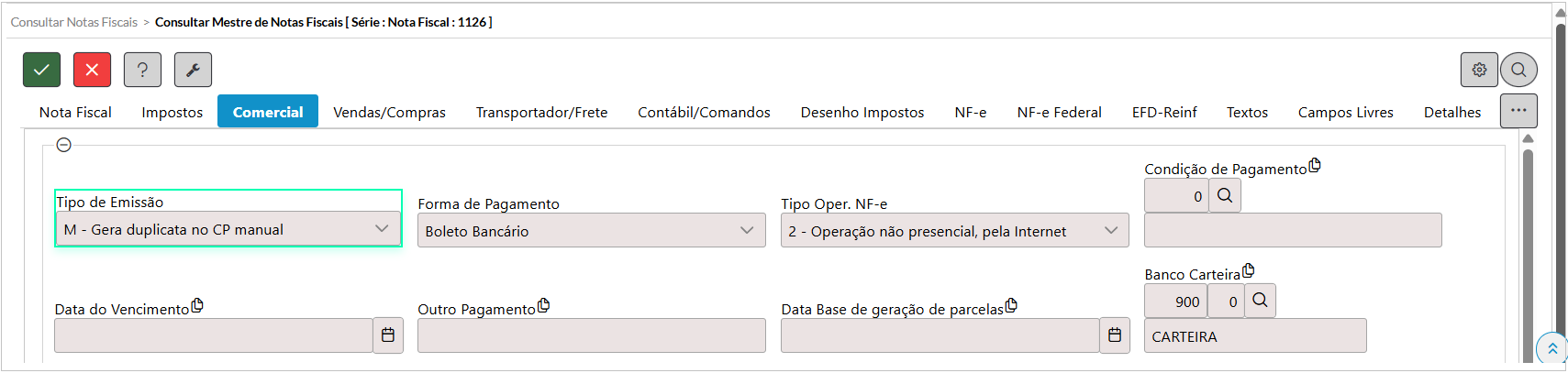The width and height of the screenshot is (1568, 373).
Task: Click the scroll-to-top double chevron button
Action: 1551,348
